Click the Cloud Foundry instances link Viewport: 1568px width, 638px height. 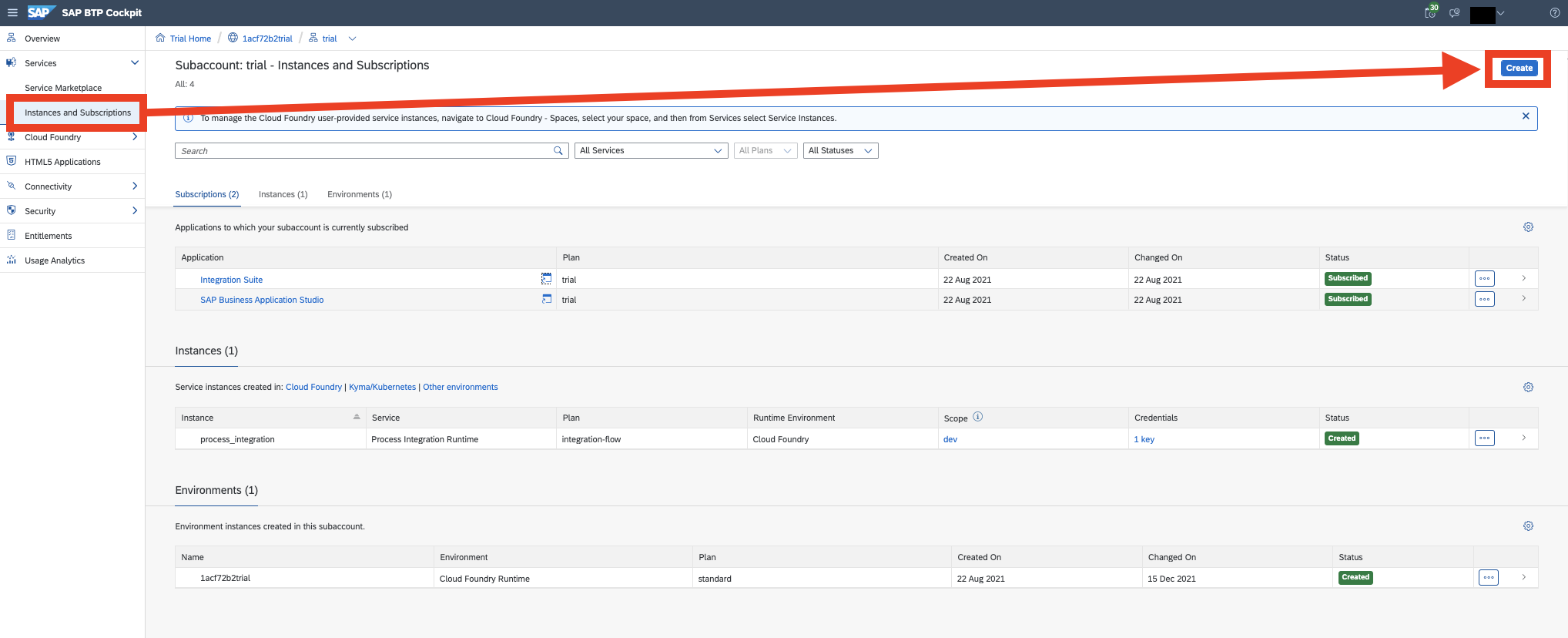313,387
